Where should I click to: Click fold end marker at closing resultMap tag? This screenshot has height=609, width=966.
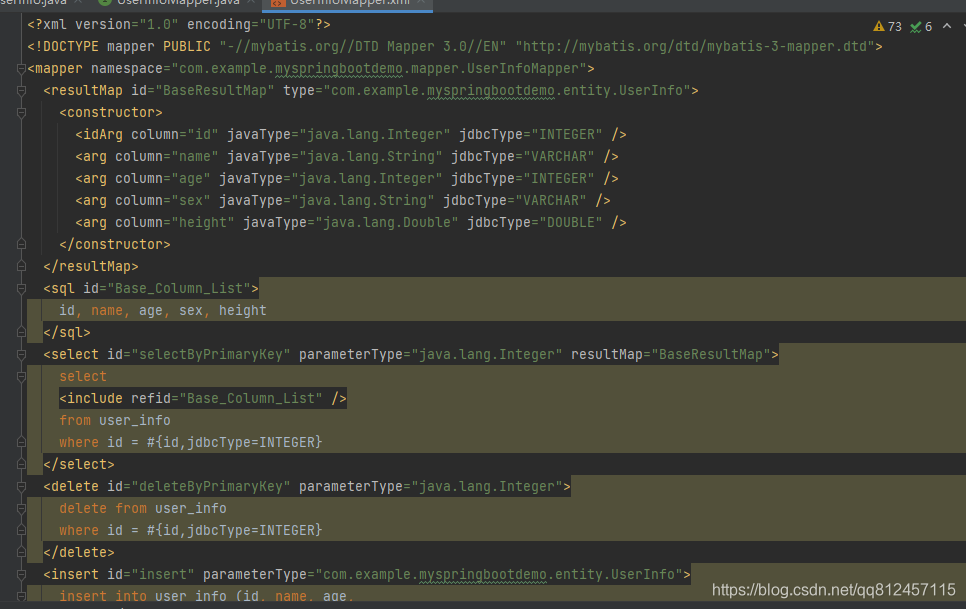21,267
